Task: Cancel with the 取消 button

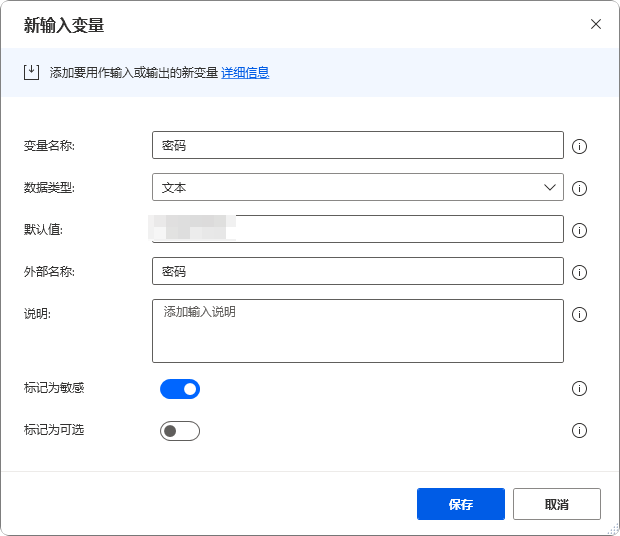Action: pyautogui.click(x=557, y=504)
